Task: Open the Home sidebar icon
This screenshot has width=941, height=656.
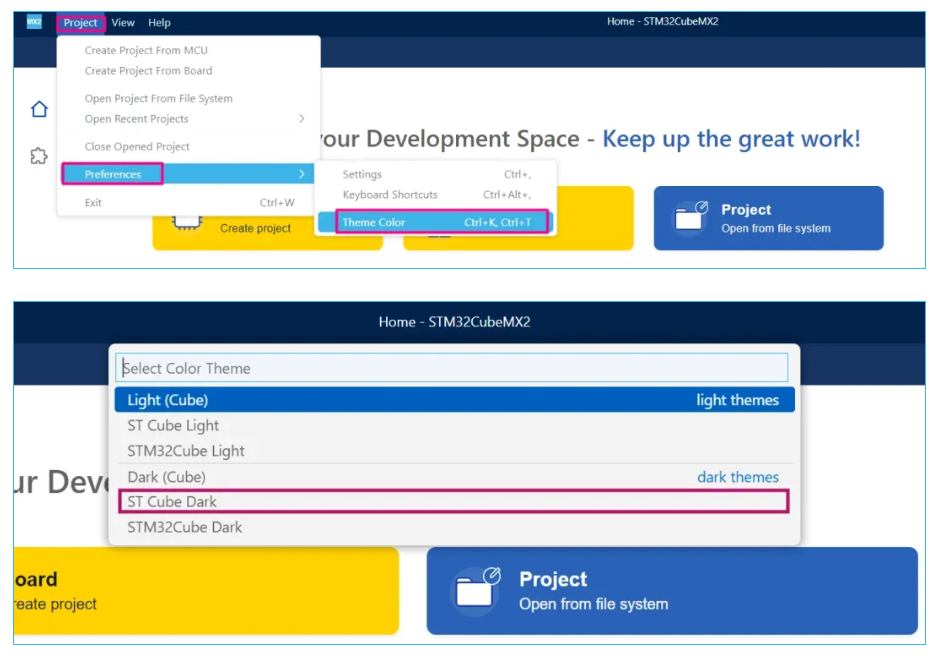Action: (x=40, y=109)
